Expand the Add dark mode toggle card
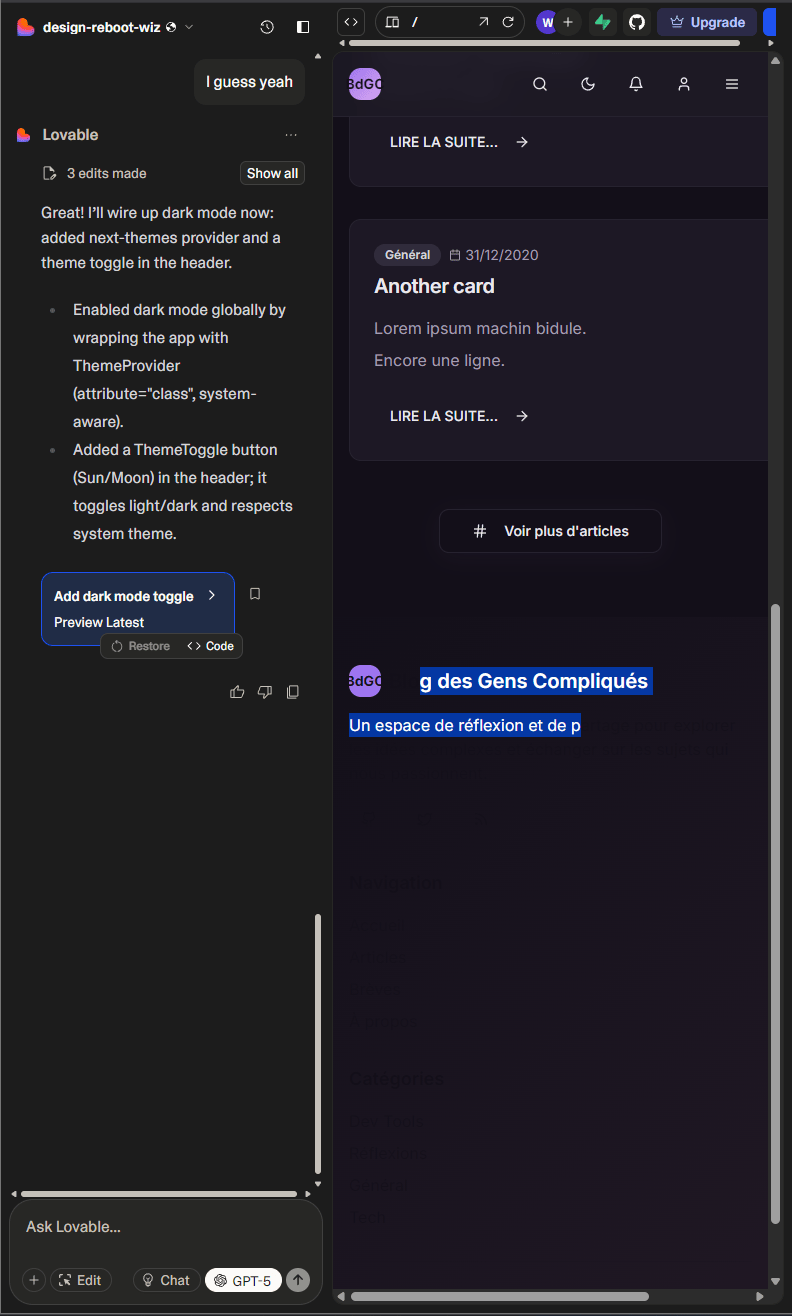 pos(211,595)
